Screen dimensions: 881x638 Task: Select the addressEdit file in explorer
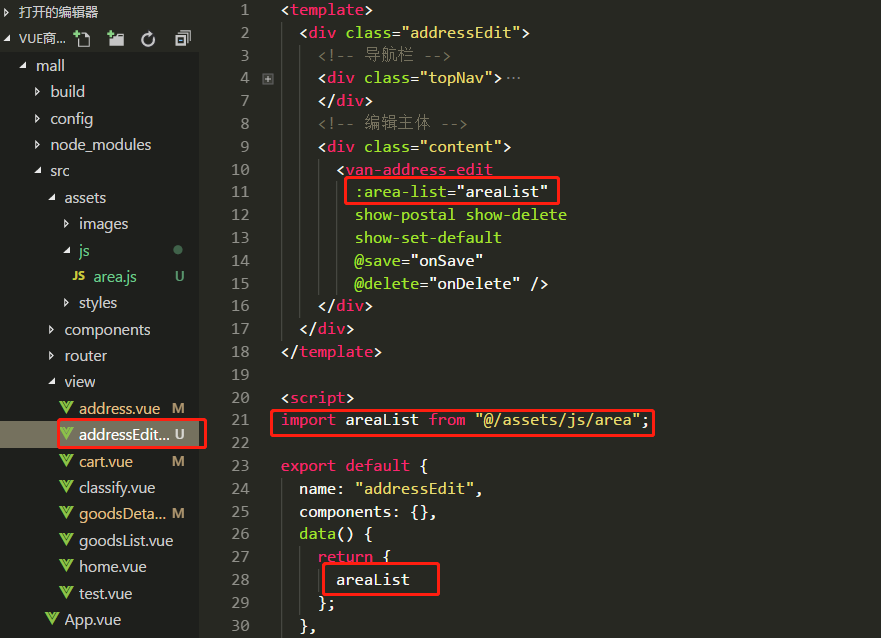click(x=124, y=435)
